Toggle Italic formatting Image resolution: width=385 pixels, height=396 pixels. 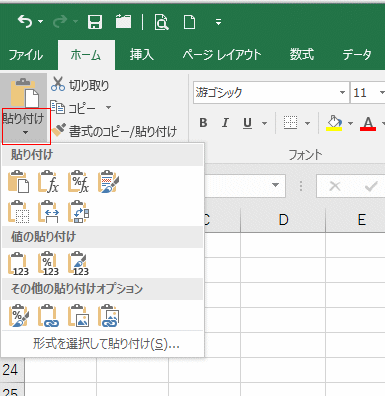coord(225,123)
